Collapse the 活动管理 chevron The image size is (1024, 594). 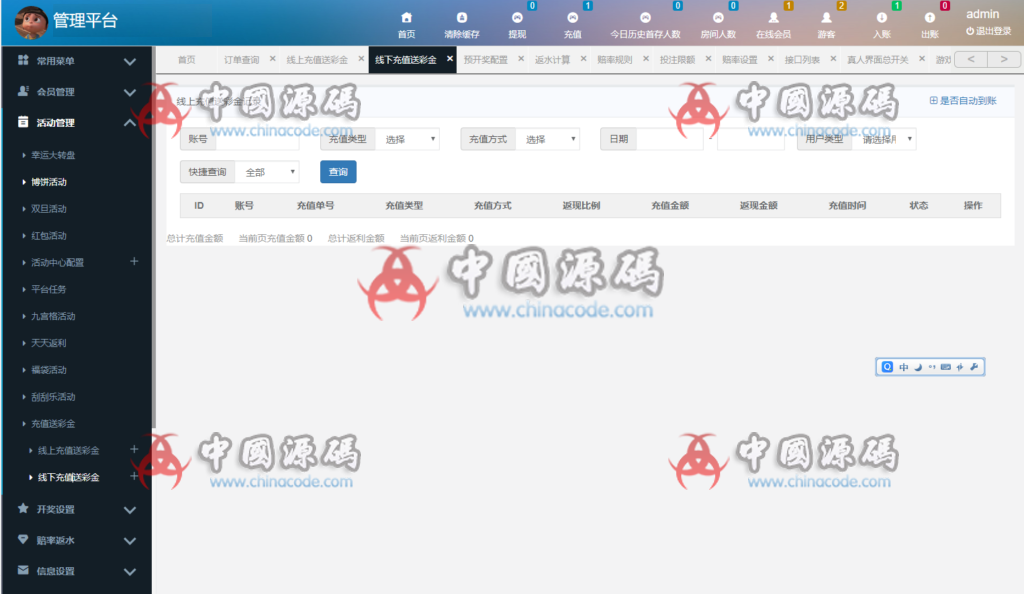click(x=129, y=122)
